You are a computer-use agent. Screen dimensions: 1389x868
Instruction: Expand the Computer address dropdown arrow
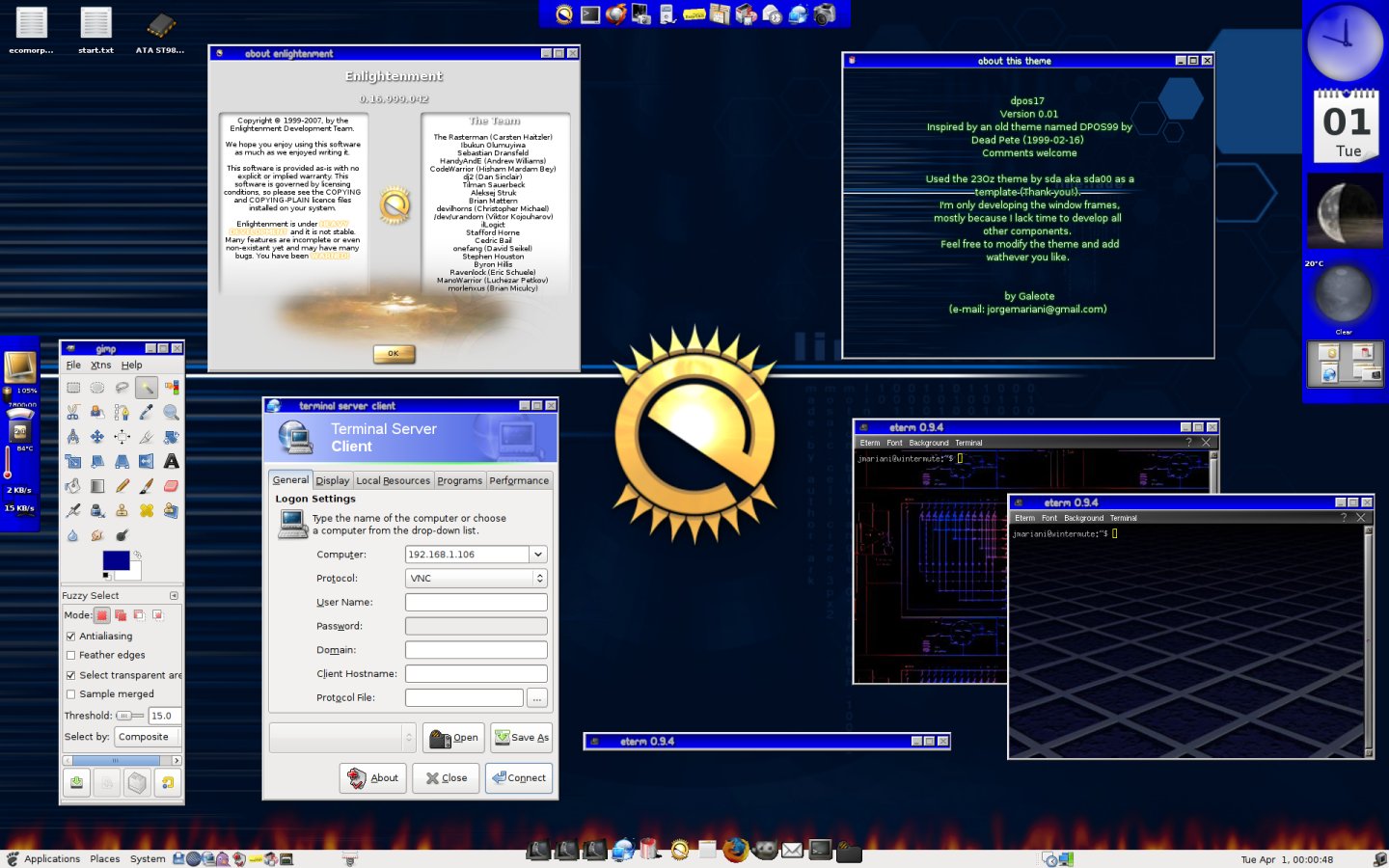538,555
